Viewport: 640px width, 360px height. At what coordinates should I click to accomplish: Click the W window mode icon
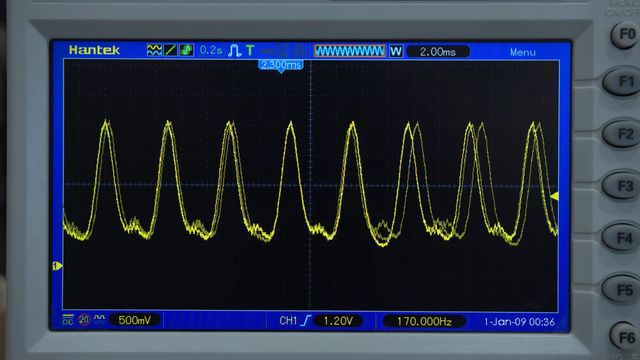[396, 51]
